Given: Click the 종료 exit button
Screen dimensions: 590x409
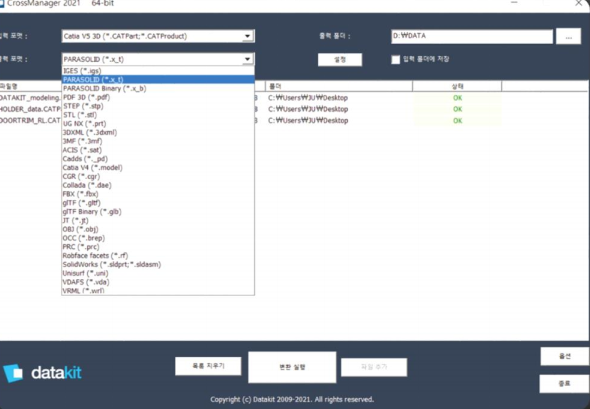Looking at the screenshot, I should [x=564, y=384].
